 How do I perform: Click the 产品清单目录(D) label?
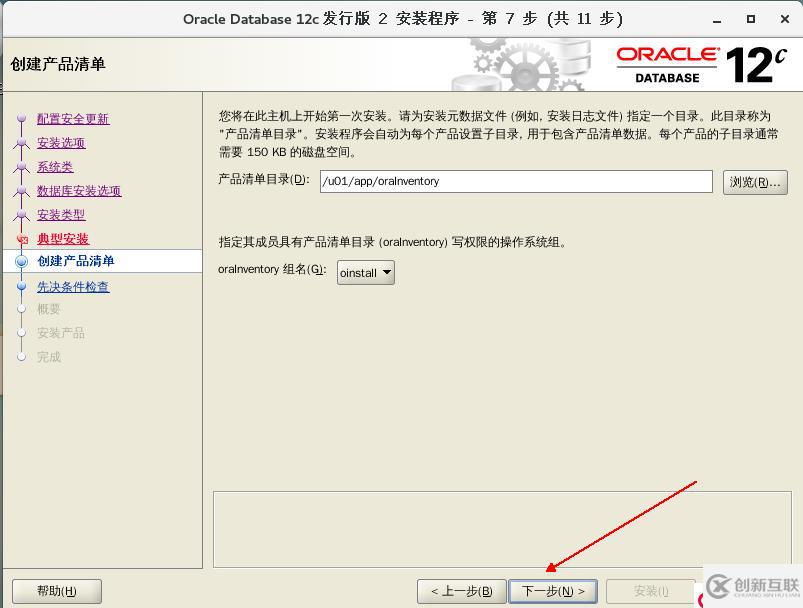click(x=264, y=179)
